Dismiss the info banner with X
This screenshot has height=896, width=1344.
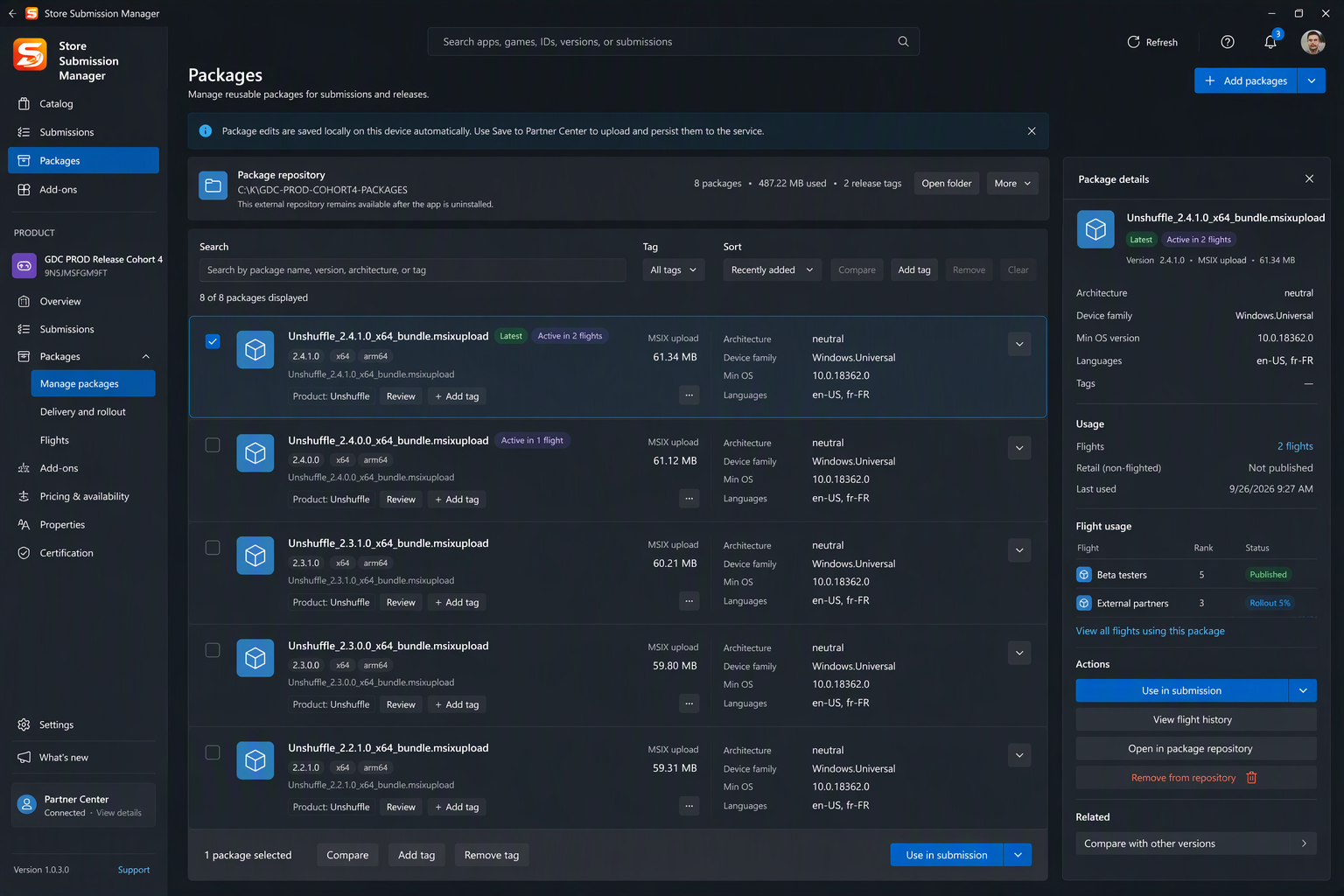coord(1032,131)
